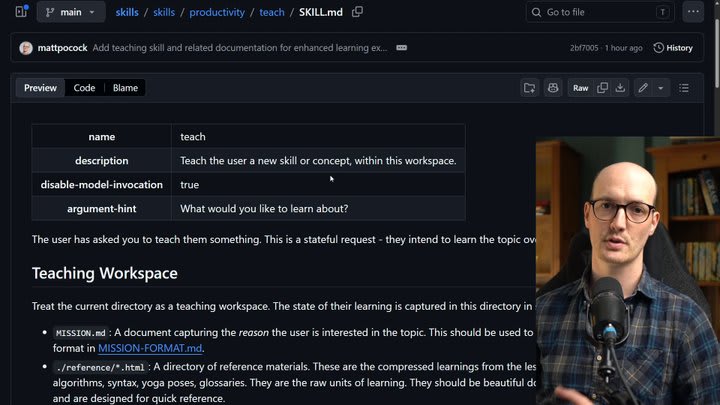This screenshot has width=720, height=405.
Task: Copy the raw file contents
Action: click(602, 88)
